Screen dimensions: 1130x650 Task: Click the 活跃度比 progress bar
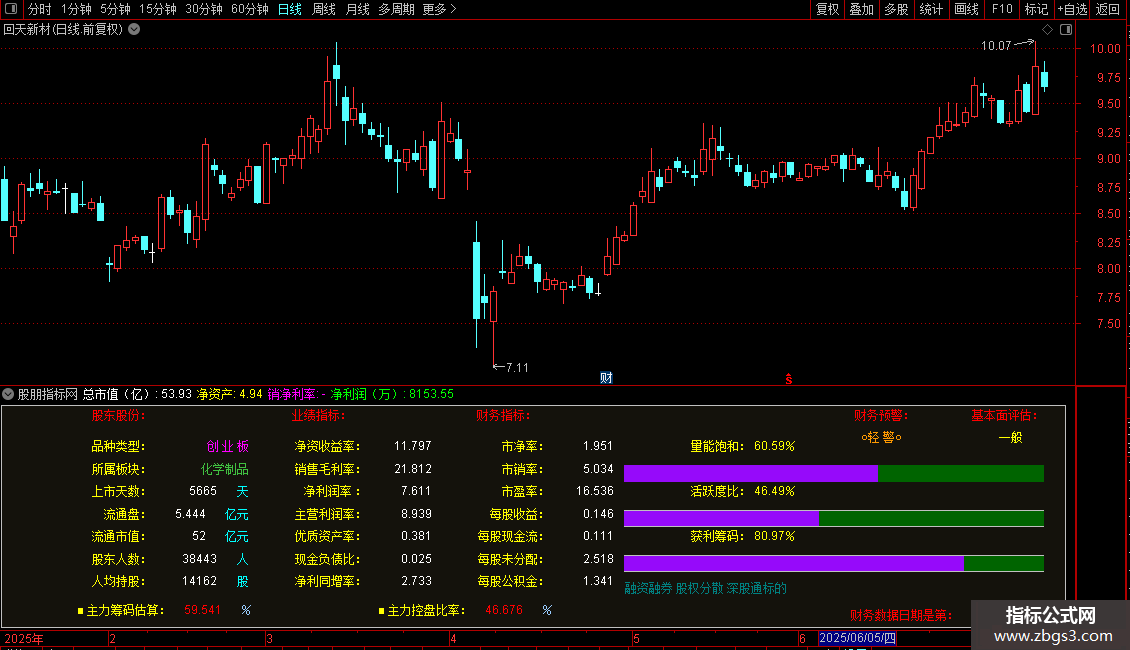click(x=834, y=518)
